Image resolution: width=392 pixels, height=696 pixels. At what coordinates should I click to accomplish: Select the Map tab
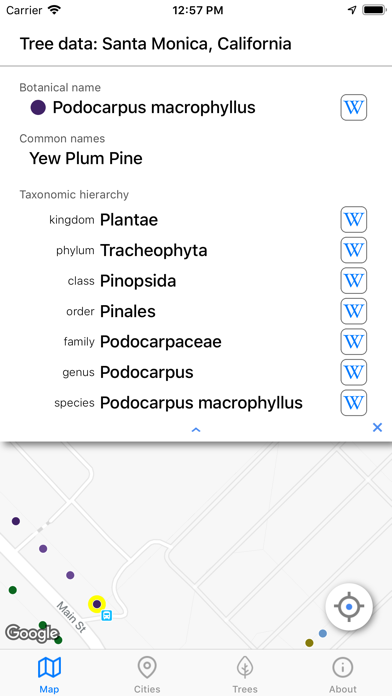coord(49,675)
